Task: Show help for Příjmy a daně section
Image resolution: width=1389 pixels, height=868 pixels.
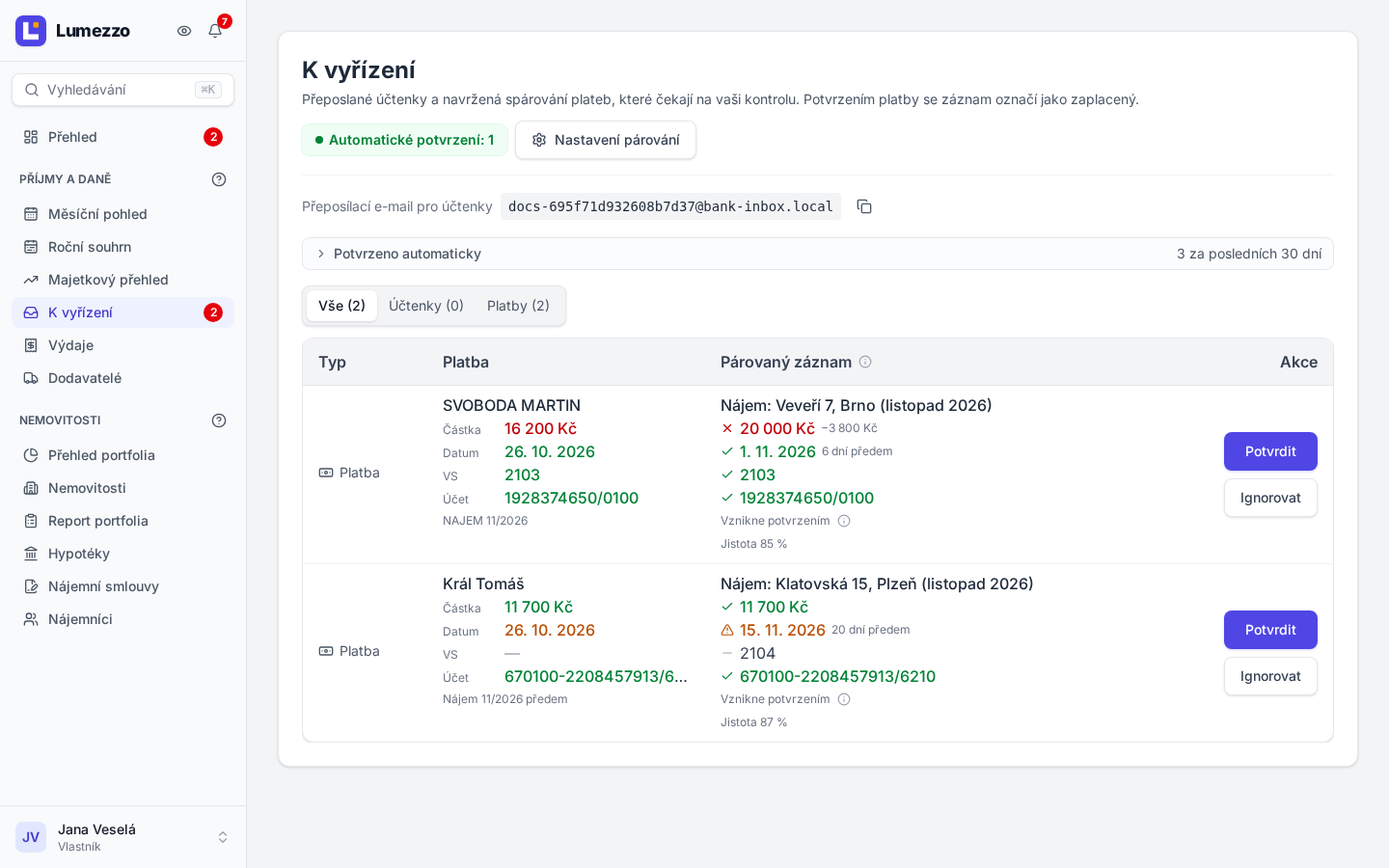Action: pos(219,179)
